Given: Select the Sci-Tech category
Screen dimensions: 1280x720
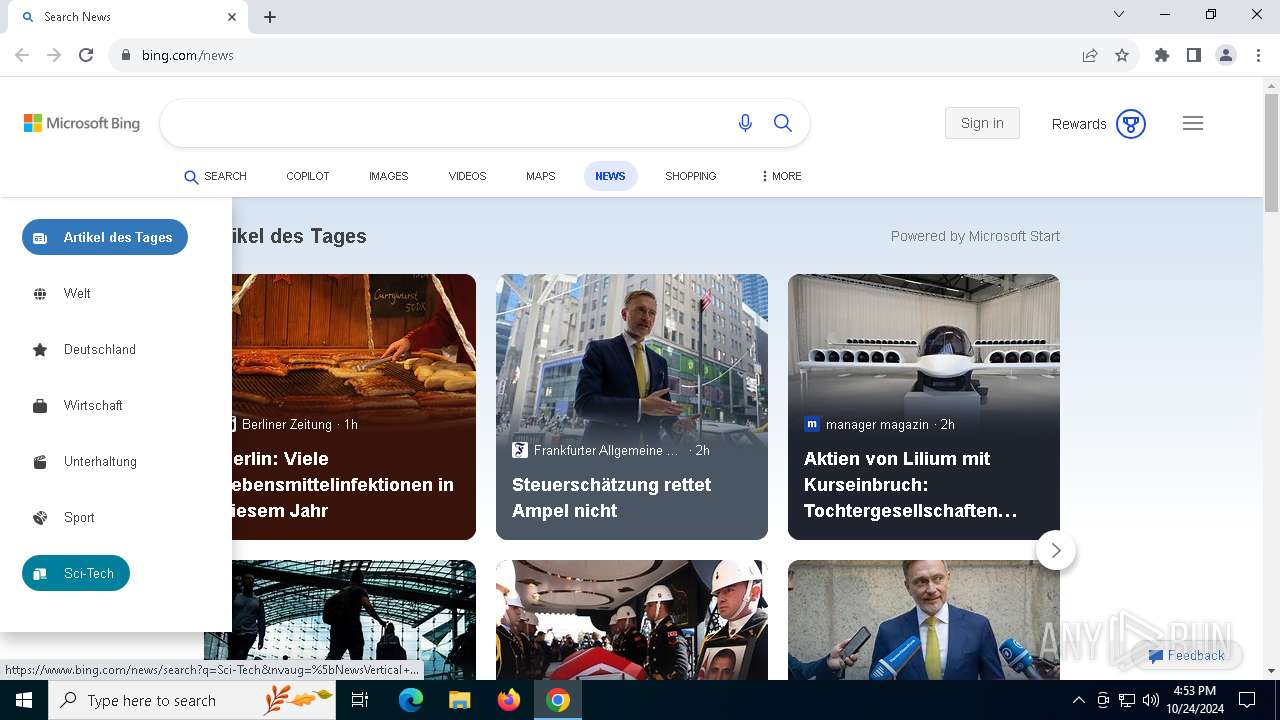Looking at the screenshot, I should click(76, 573).
